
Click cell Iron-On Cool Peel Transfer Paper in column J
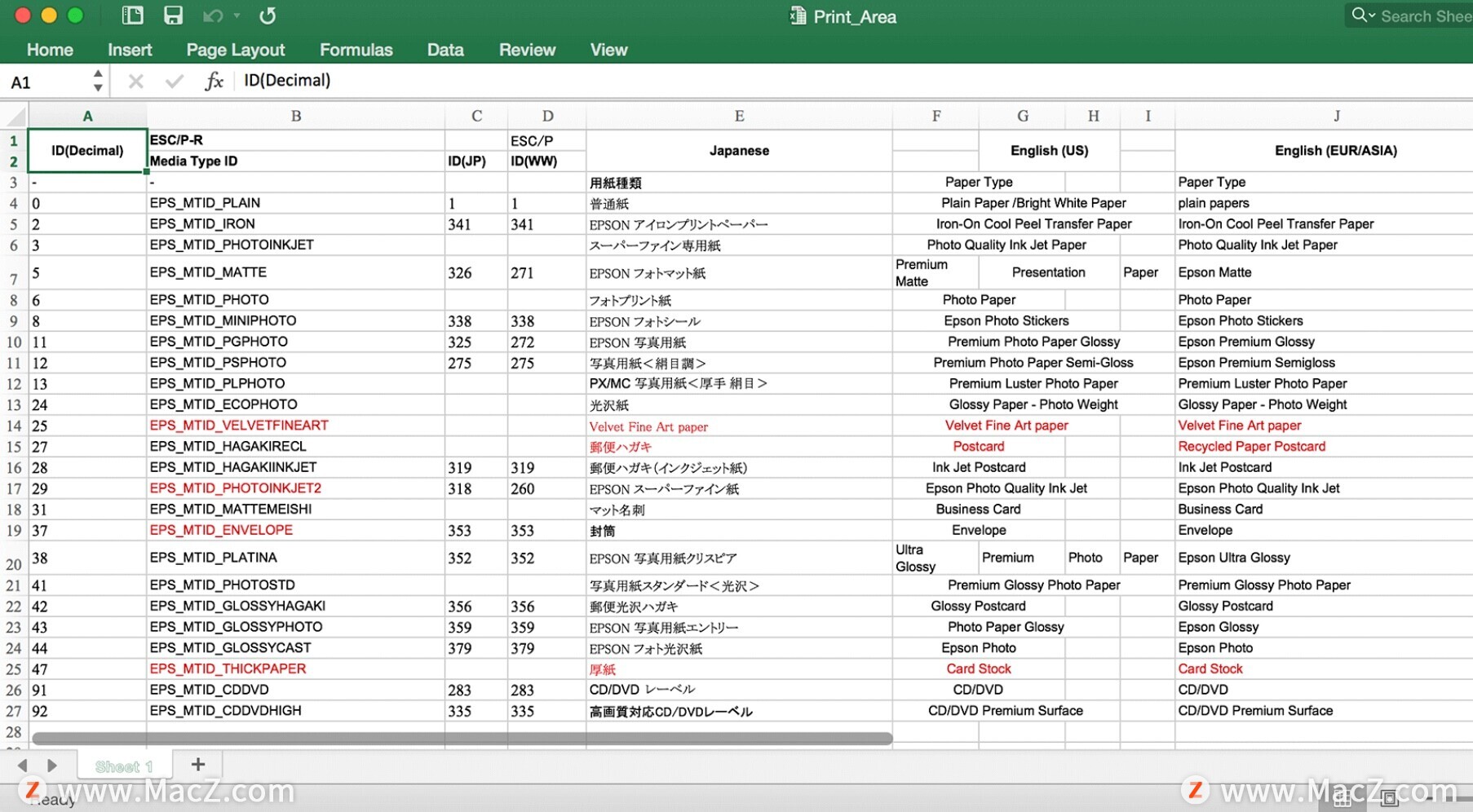tap(1324, 224)
